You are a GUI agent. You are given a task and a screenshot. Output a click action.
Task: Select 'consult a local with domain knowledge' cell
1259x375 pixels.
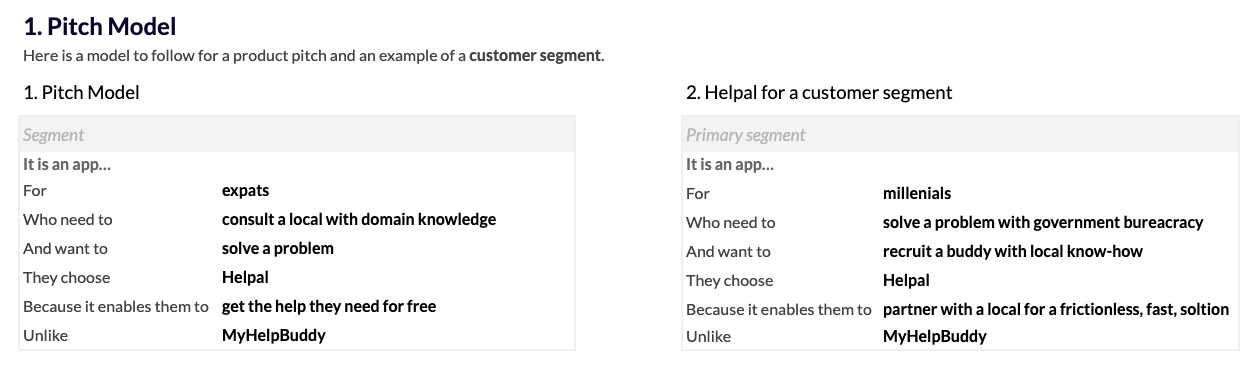click(x=359, y=219)
